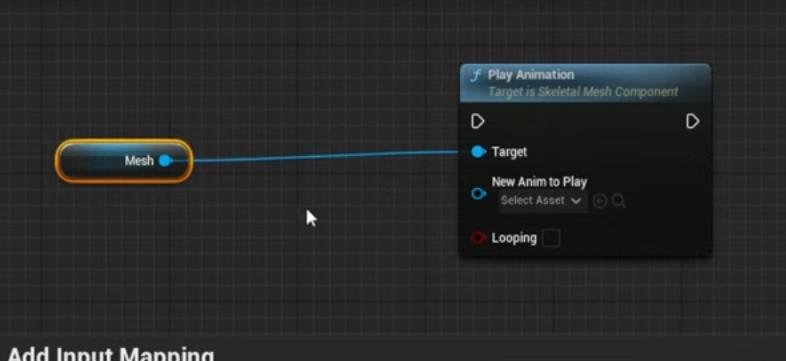The width and height of the screenshot is (786, 361).
Task: Click the New Anim to Play pin
Action: click(x=479, y=194)
